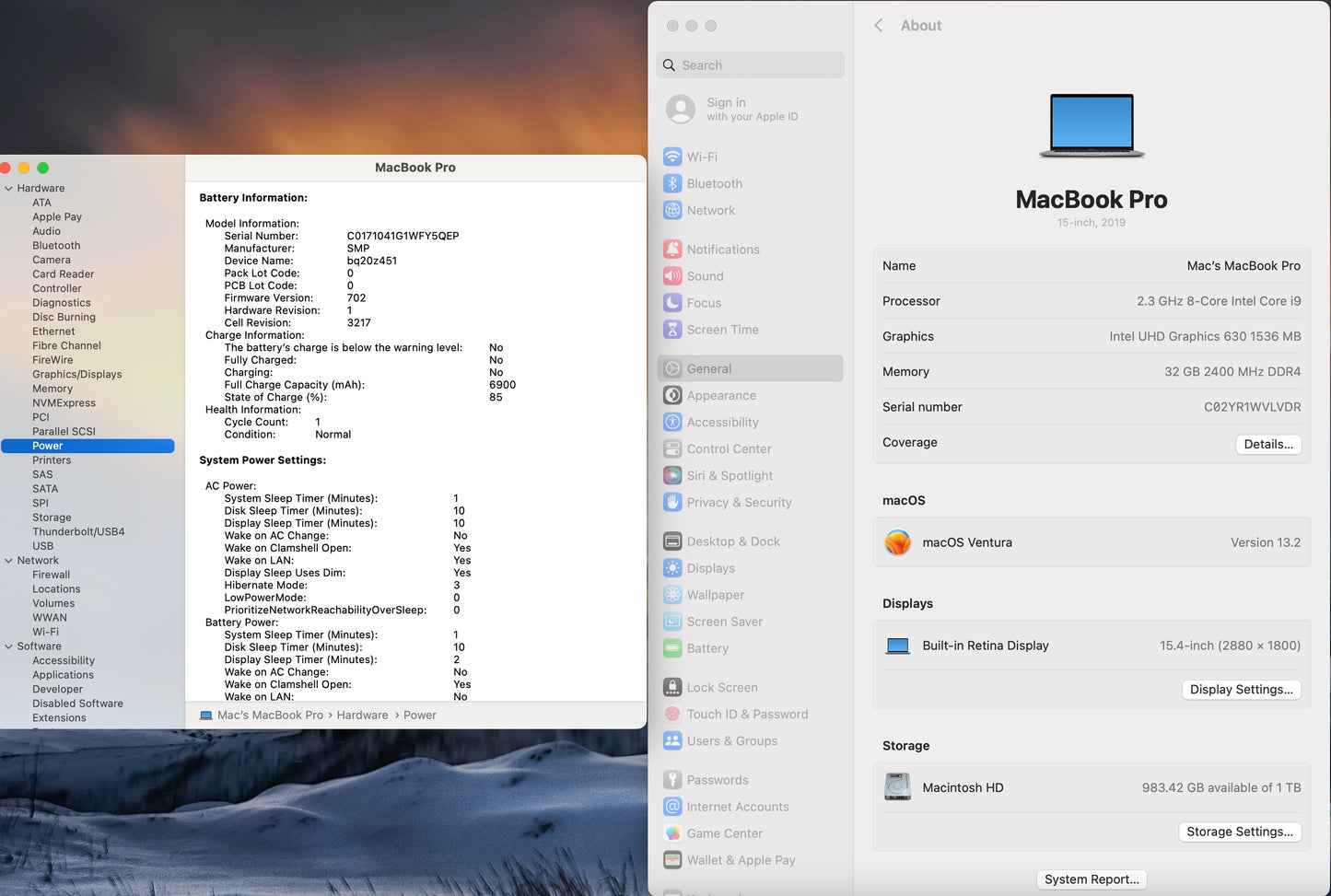The width and height of the screenshot is (1331, 896).
Task: Open Focus settings
Action: pyautogui.click(x=703, y=302)
